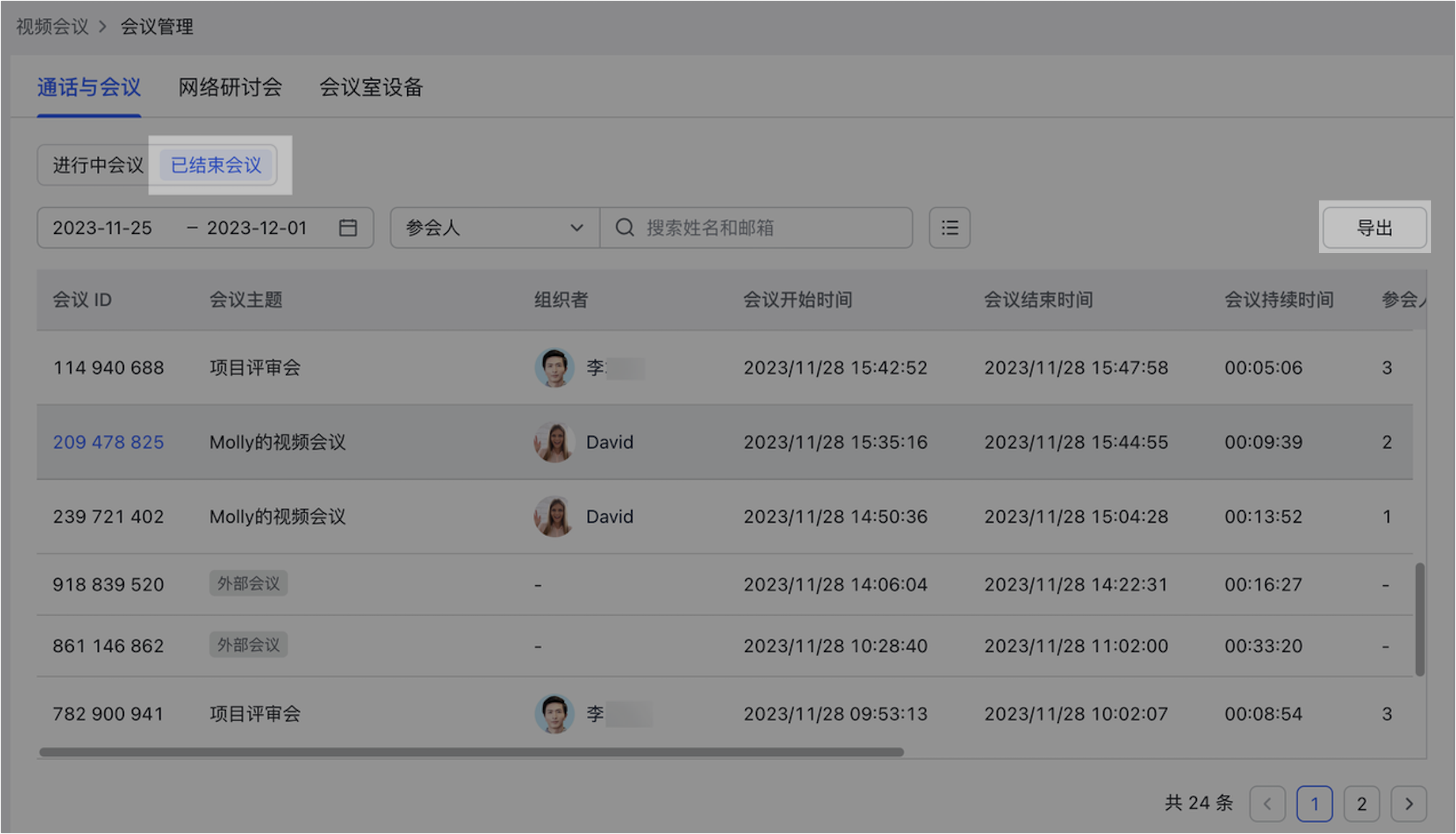Click the horizontal table scrollbar
This screenshot has width=1456, height=834.
tap(471, 752)
